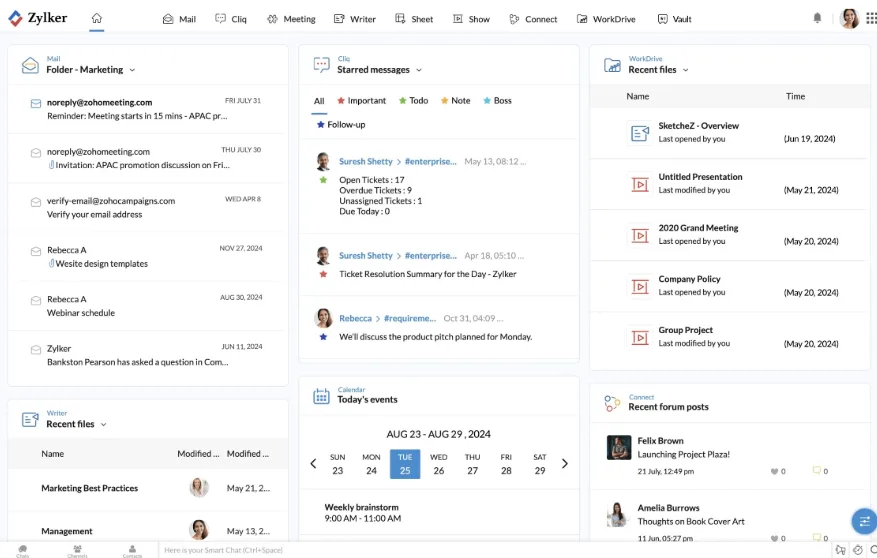This screenshot has height=558, width=877.
Task: Open Writer from the top navigation
Action: [x=355, y=19]
